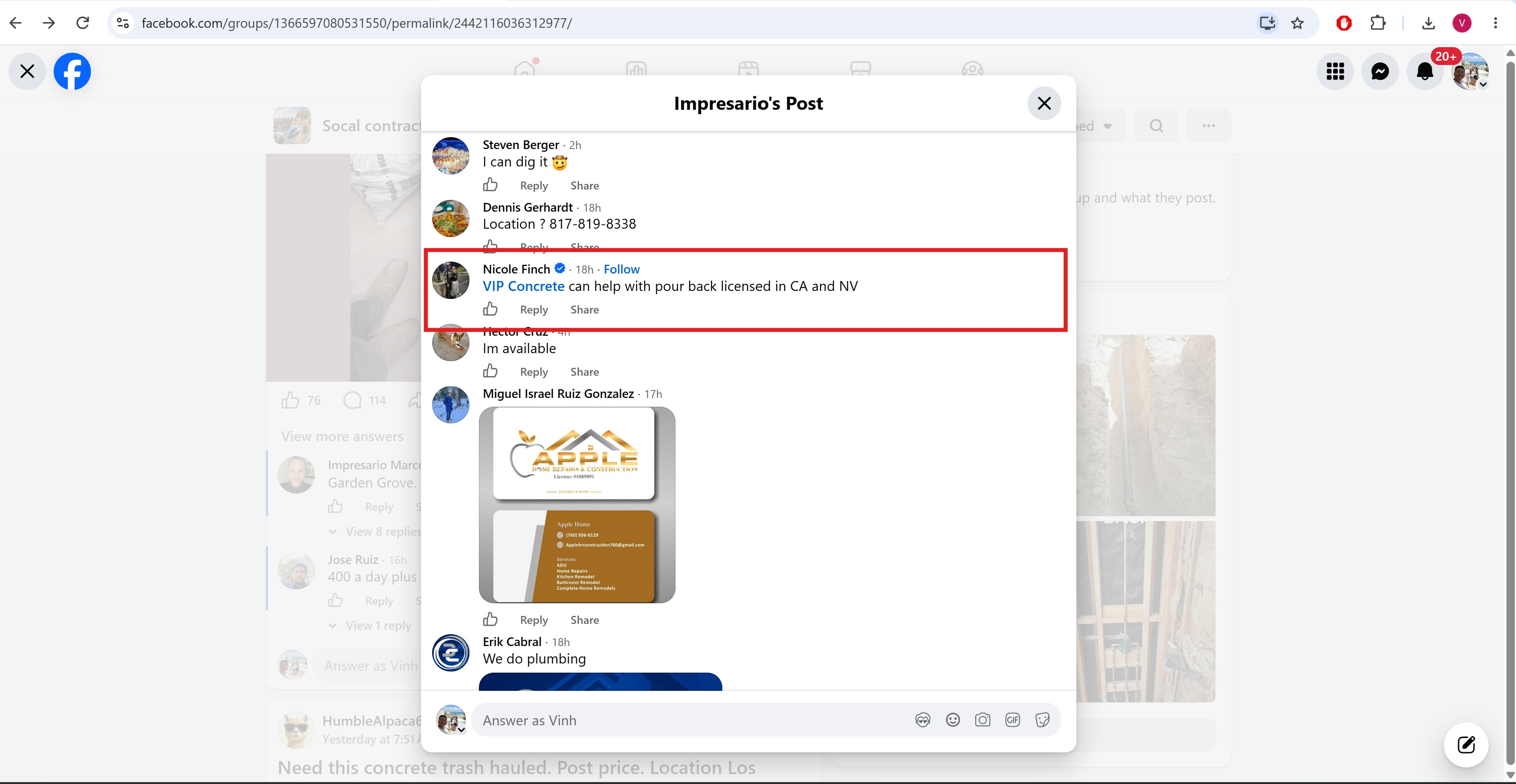Follow Nicole Finch
The image size is (1516, 784).
coord(622,269)
